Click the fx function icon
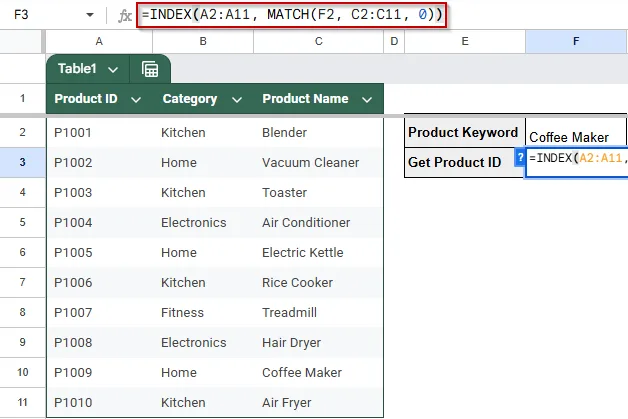The image size is (628, 419). pyautogui.click(x=125, y=16)
